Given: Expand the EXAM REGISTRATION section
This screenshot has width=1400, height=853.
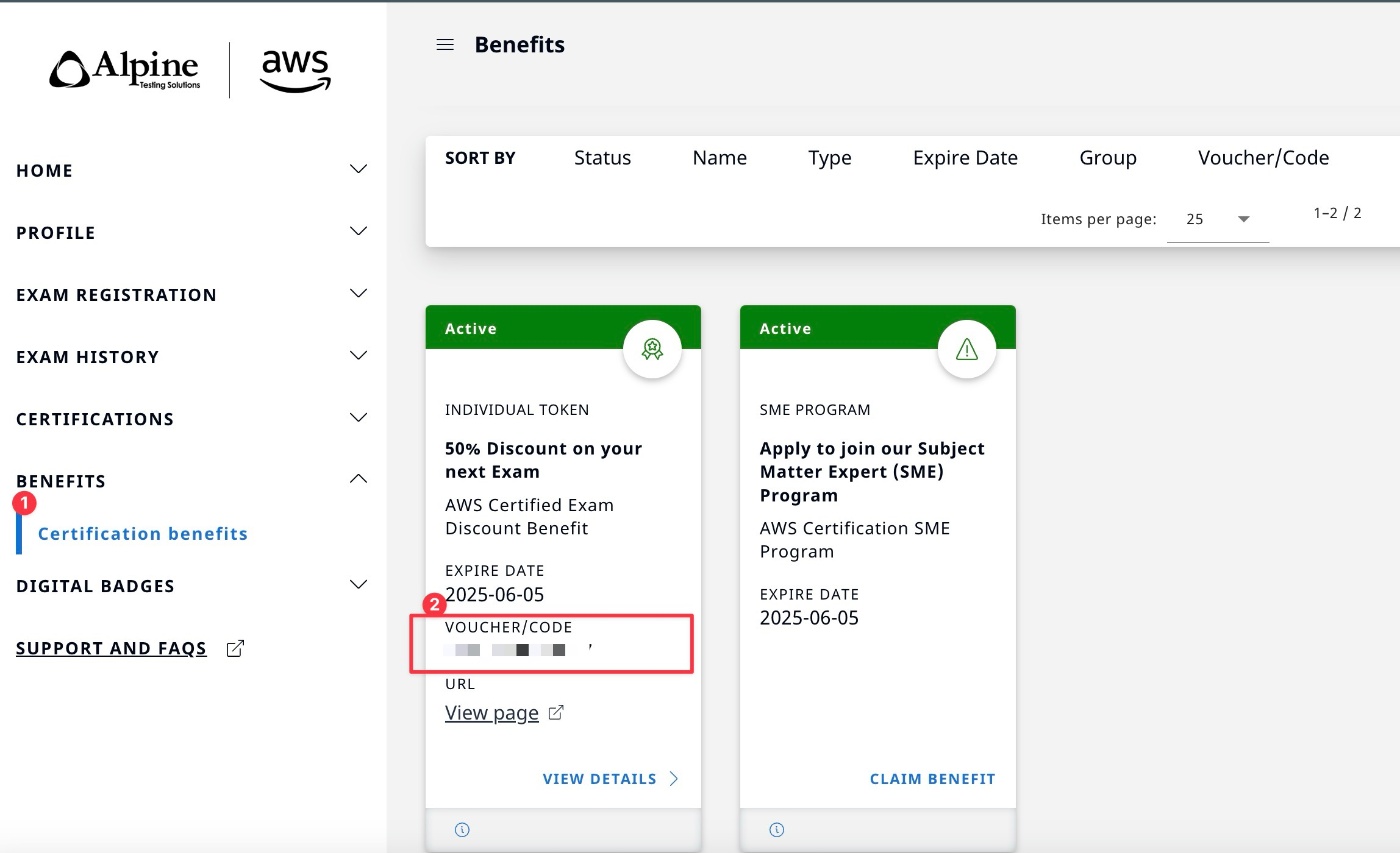Looking at the screenshot, I should tap(359, 293).
